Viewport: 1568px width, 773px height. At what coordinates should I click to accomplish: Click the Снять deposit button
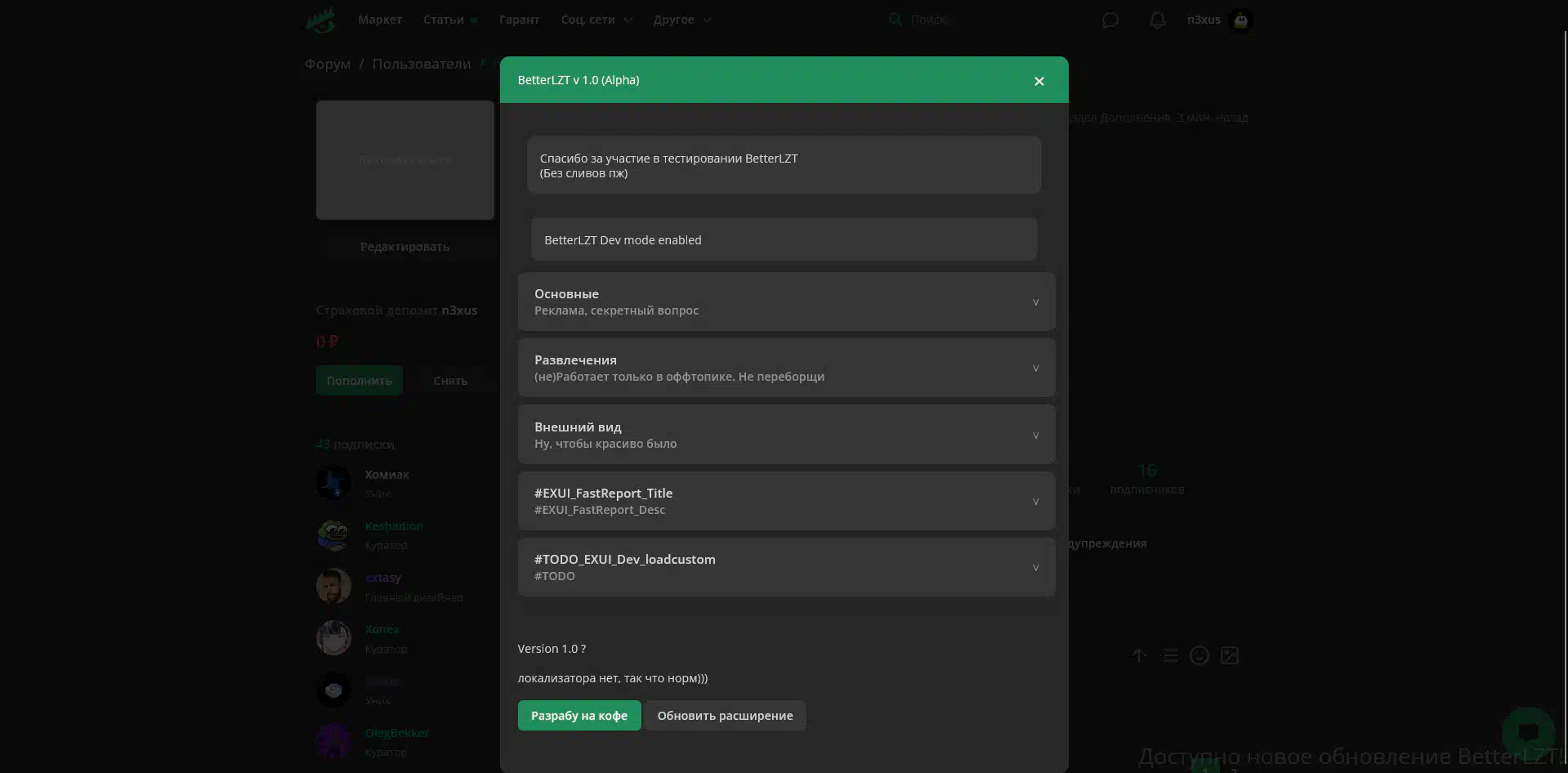(x=450, y=381)
